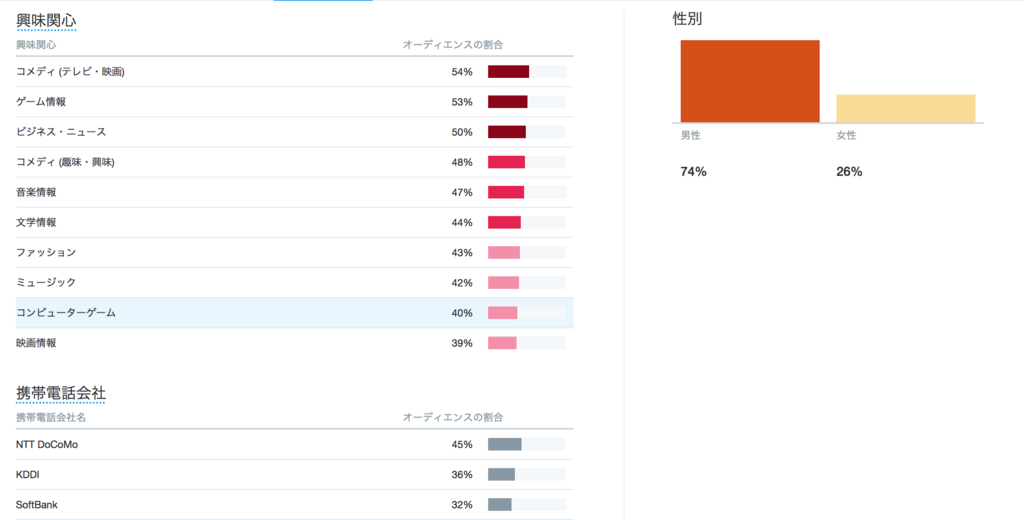Click the yellow 女性 gender bar
The height and width of the screenshot is (520, 1024).
(905, 108)
